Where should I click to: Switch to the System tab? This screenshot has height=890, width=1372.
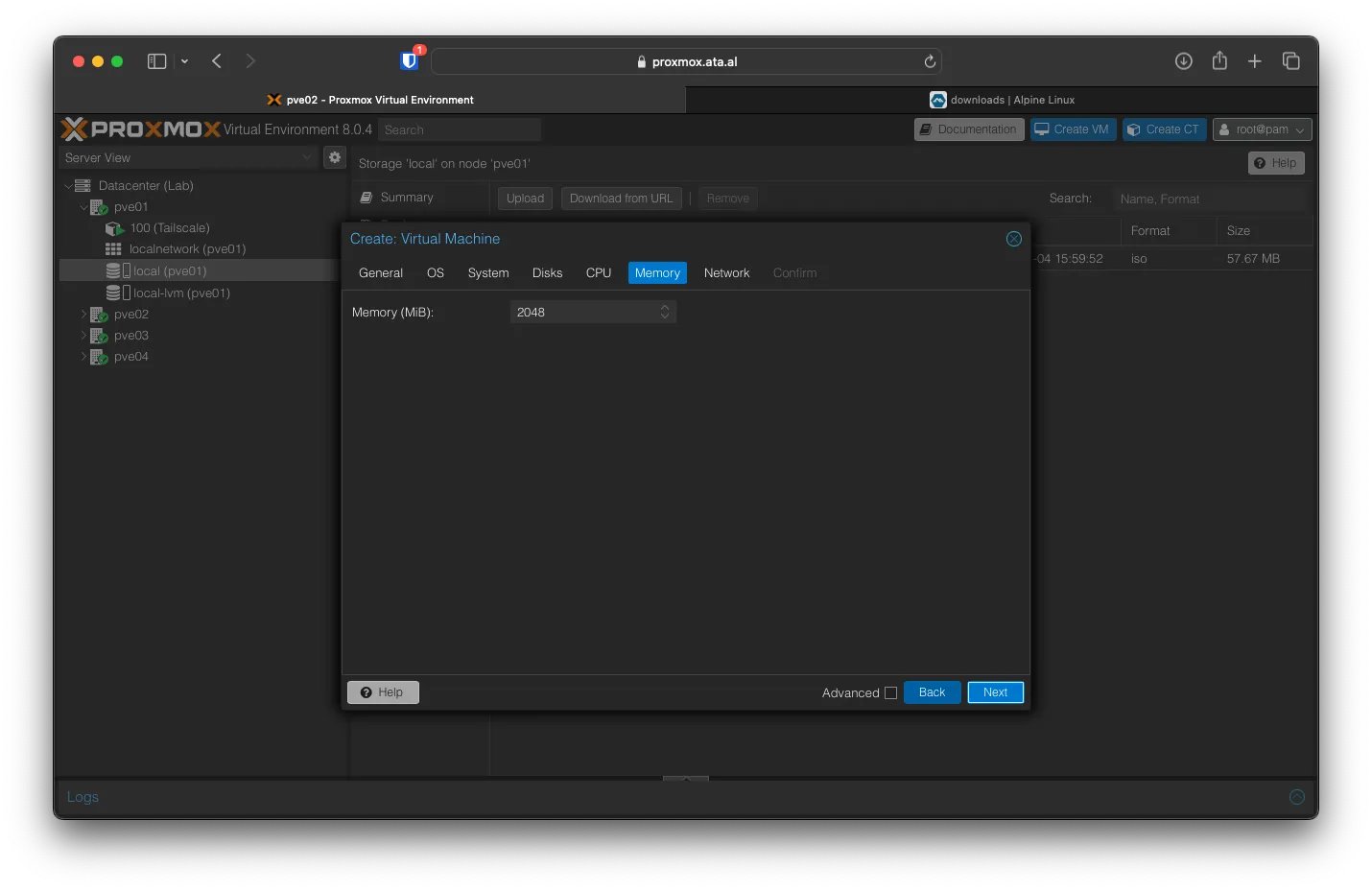488,273
